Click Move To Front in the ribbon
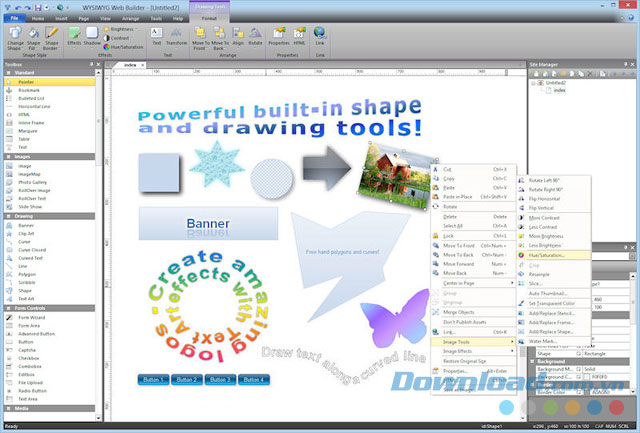This screenshot has width=640, height=433. coord(200,38)
